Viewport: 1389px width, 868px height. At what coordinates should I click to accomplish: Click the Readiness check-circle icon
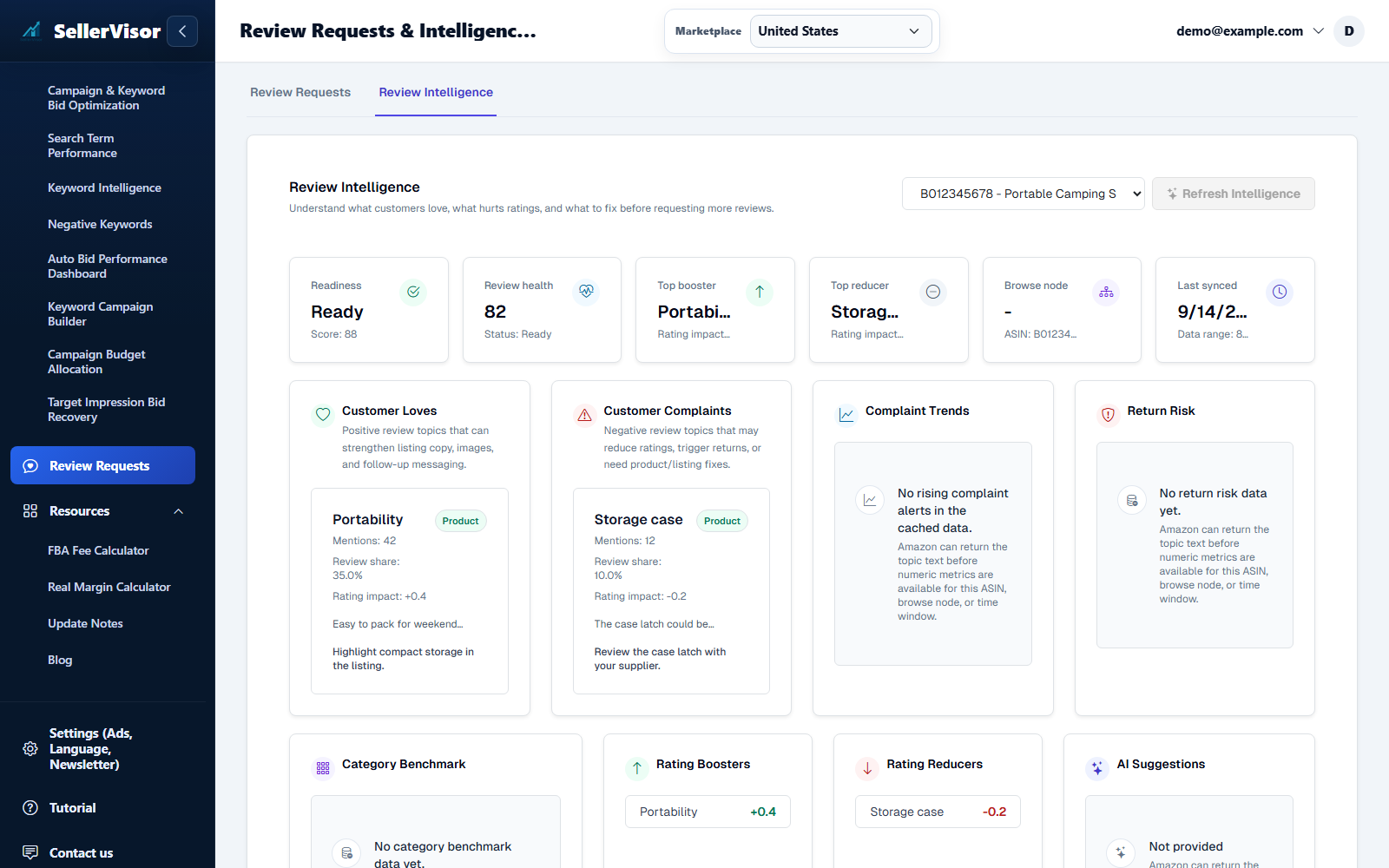(413, 292)
